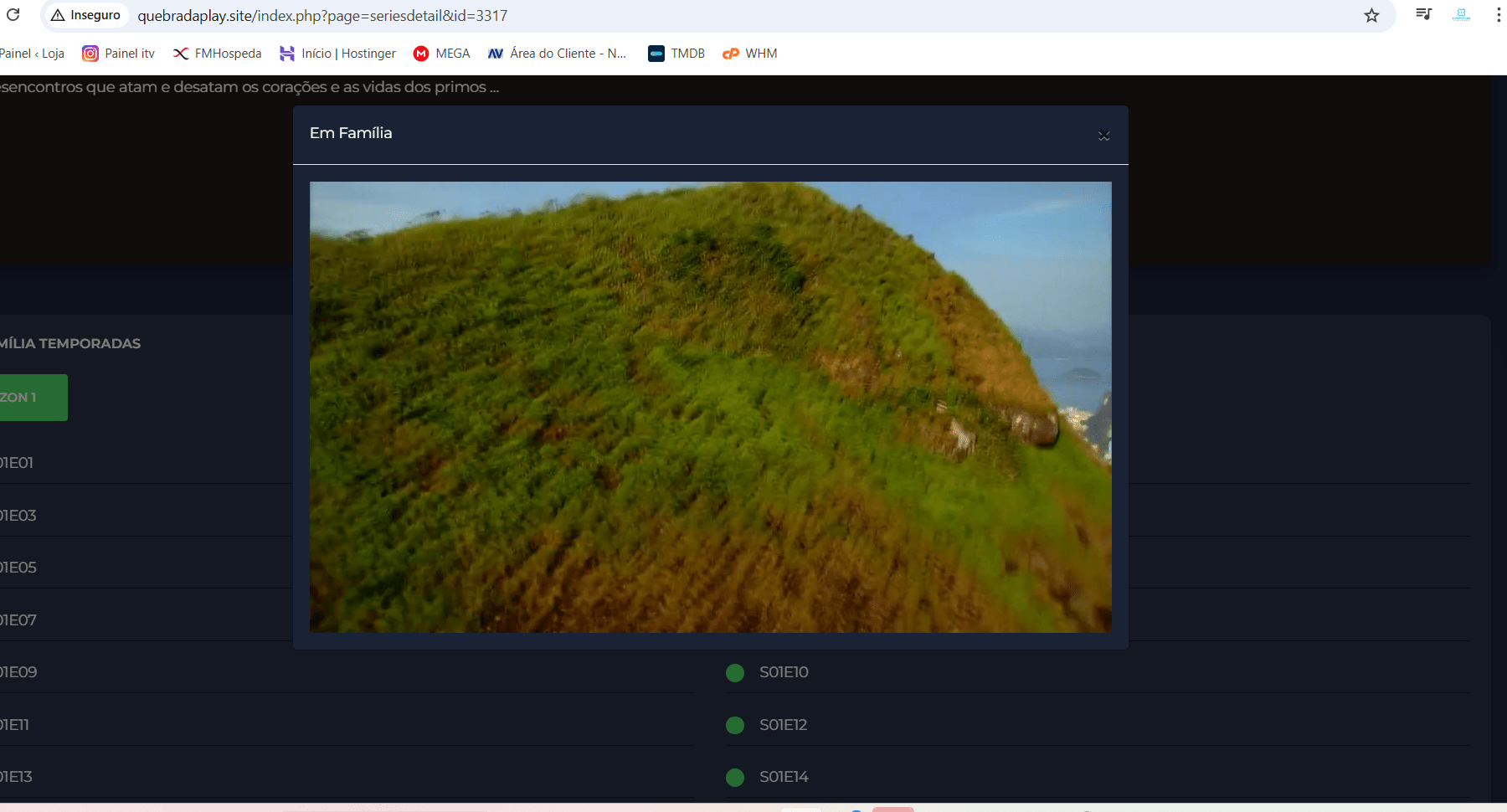
Task: Click the green dot beside S01E10
Action: pyautogui.click(x=735, y=673)
